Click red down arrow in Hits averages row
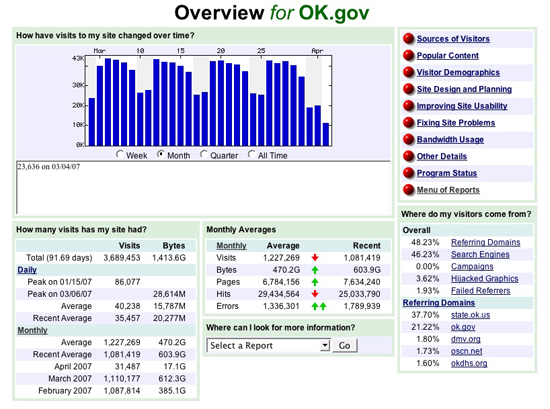The width and height of the screenshot is (550, 409). tap(315, 294)
